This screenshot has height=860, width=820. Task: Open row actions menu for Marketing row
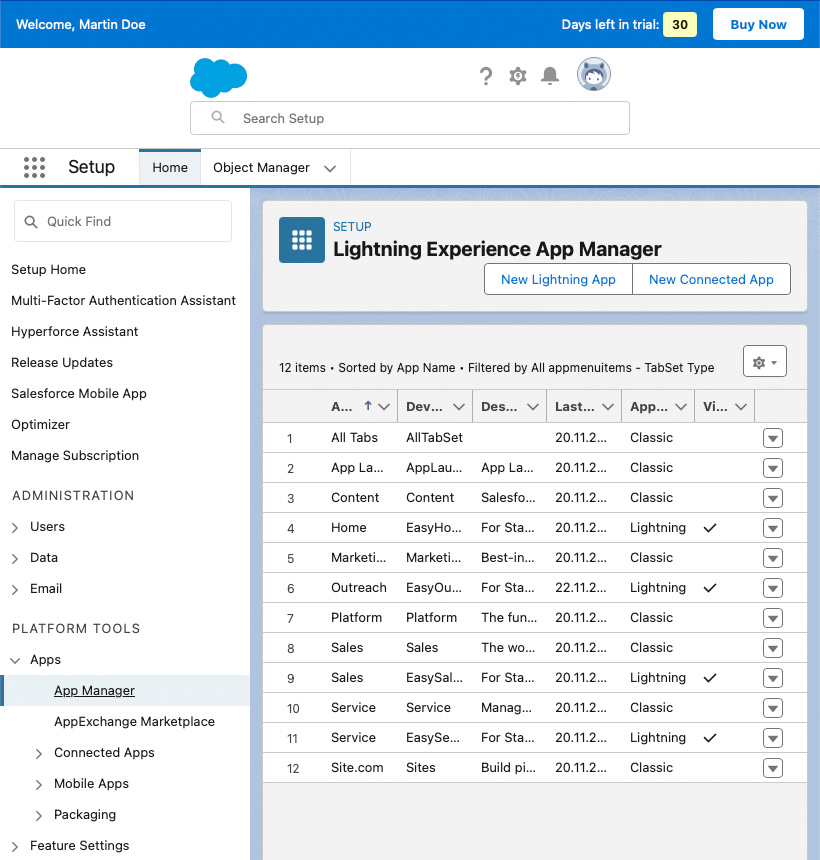click(772, 558)
